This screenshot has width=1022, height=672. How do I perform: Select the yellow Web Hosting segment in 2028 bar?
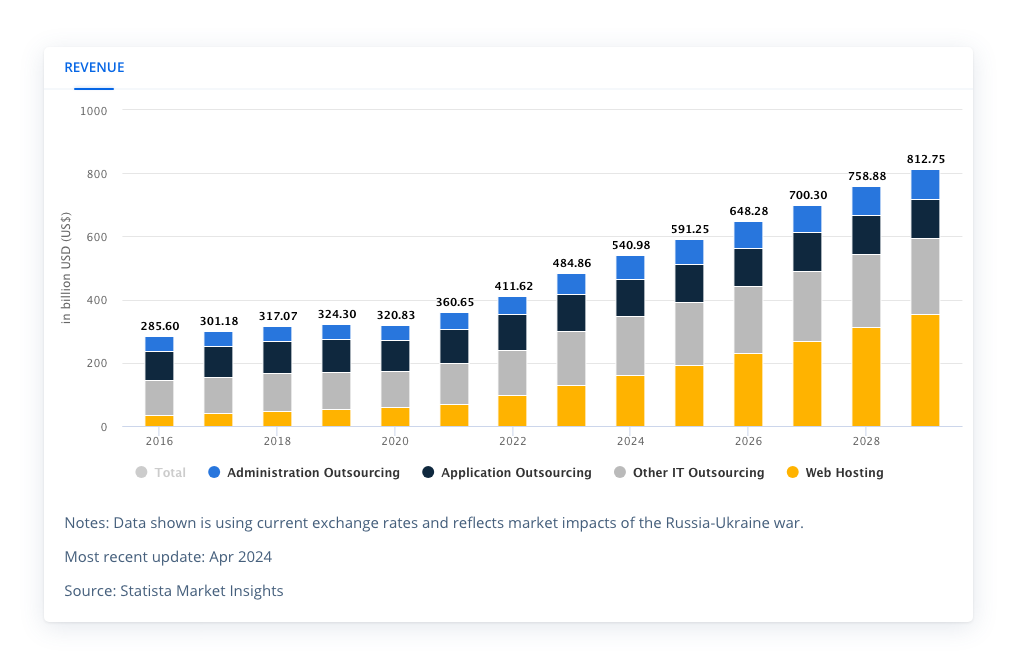866,377
